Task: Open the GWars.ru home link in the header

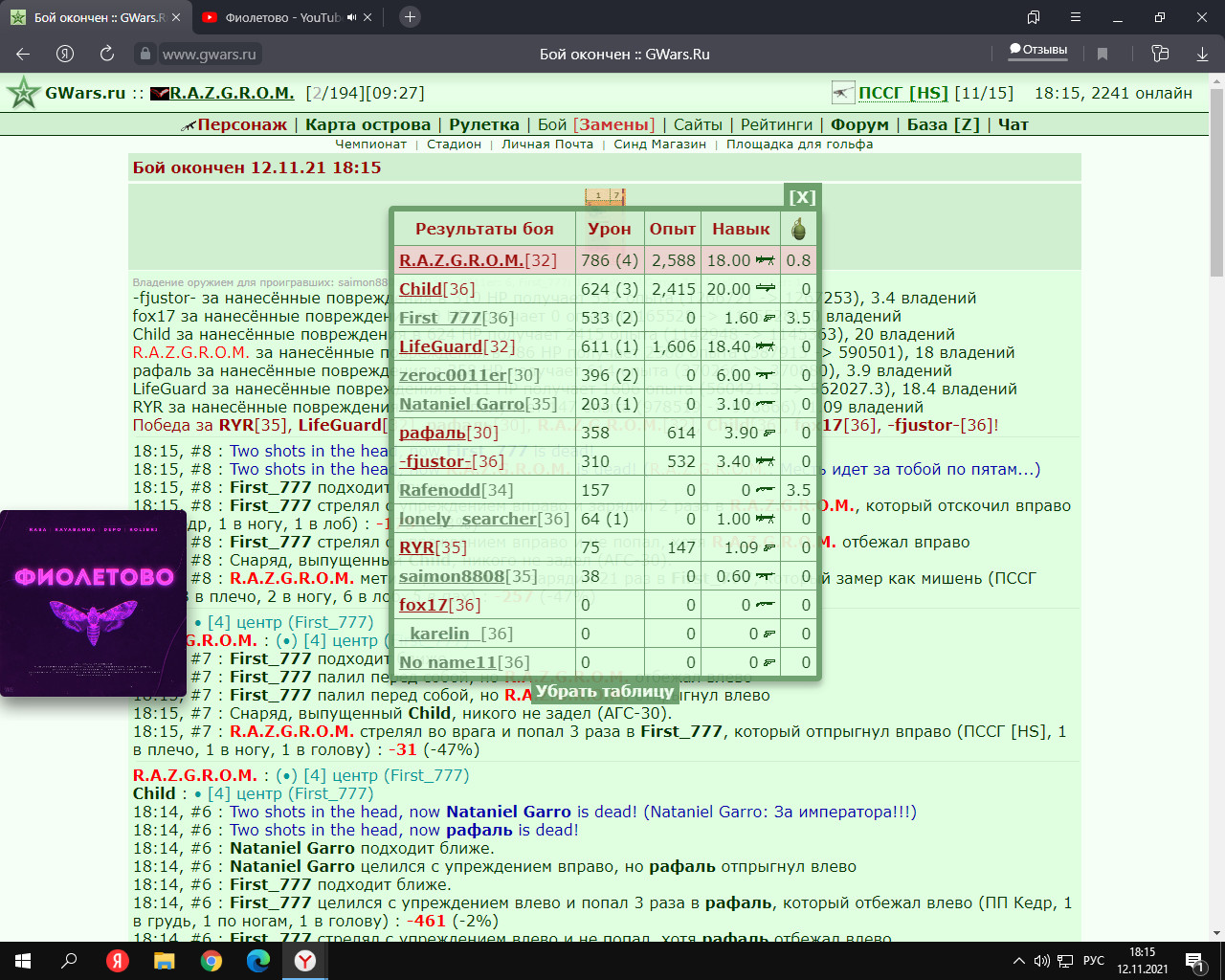Action: 85,93
